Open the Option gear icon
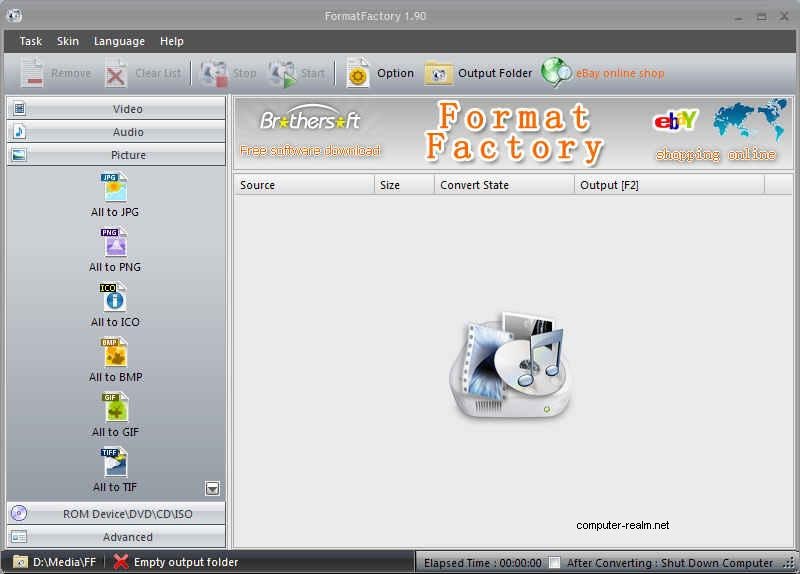 click(x=358, y=73)
